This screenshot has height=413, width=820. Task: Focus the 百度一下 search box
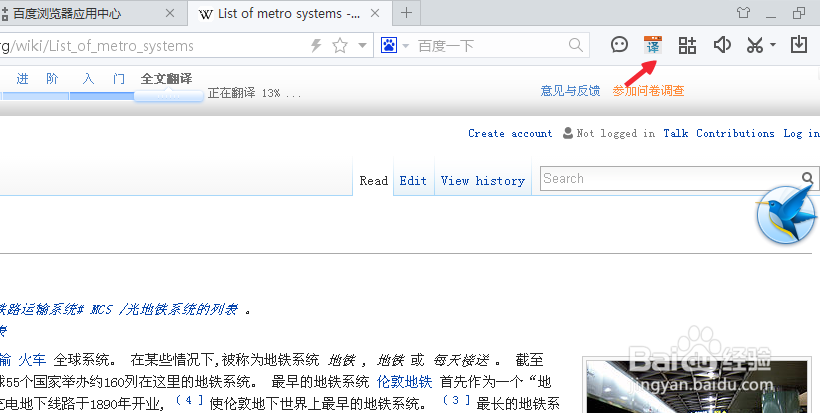coord(491,45)
